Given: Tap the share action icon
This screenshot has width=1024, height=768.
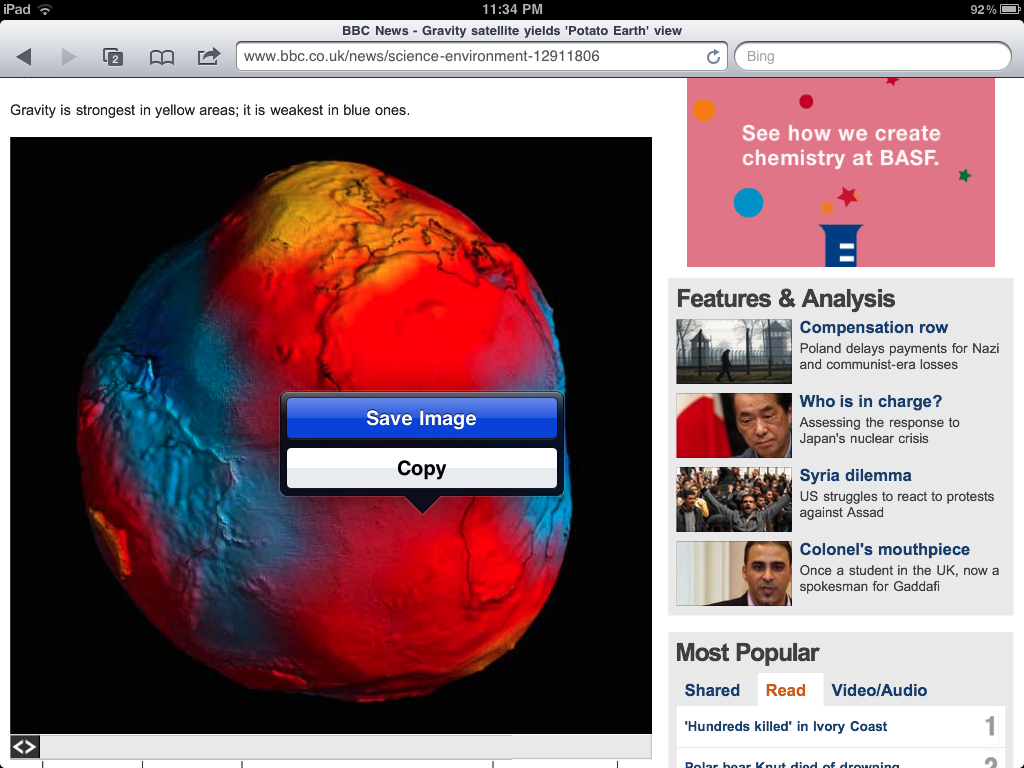Looking at the screenshot, I should click(x=208, y=56).
